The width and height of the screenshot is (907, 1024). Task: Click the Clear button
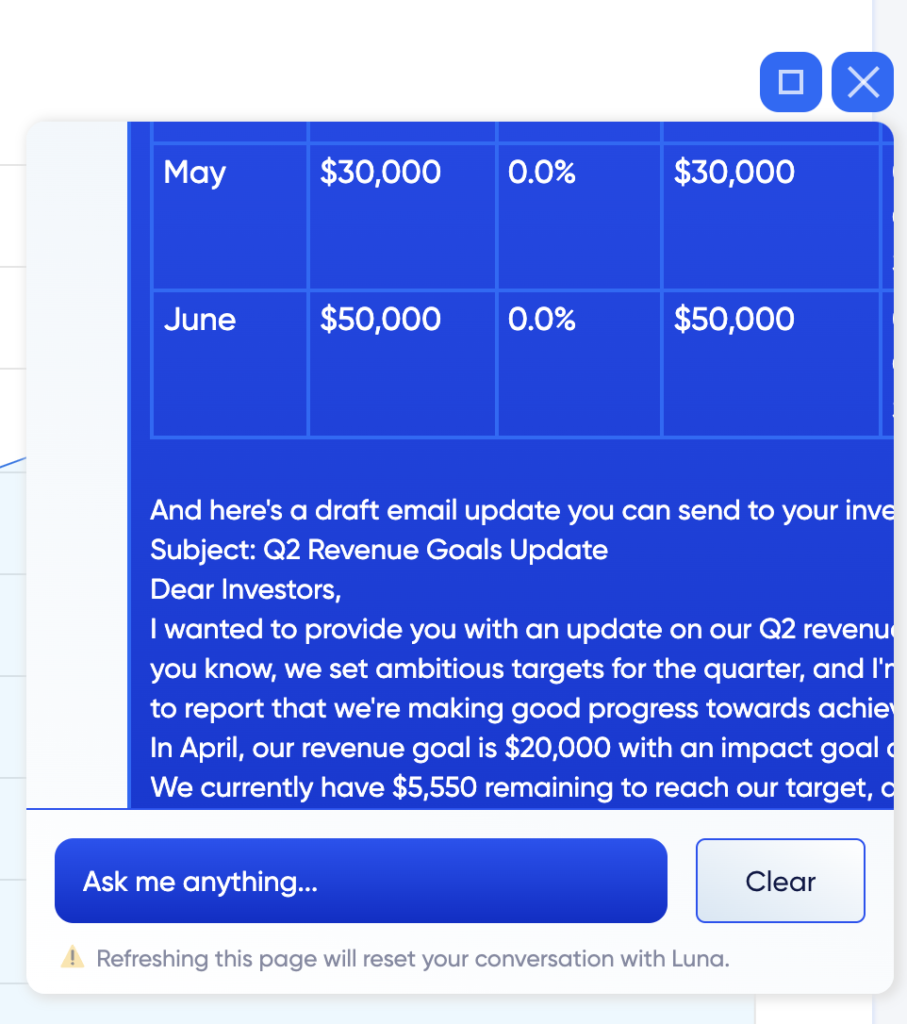780,881
